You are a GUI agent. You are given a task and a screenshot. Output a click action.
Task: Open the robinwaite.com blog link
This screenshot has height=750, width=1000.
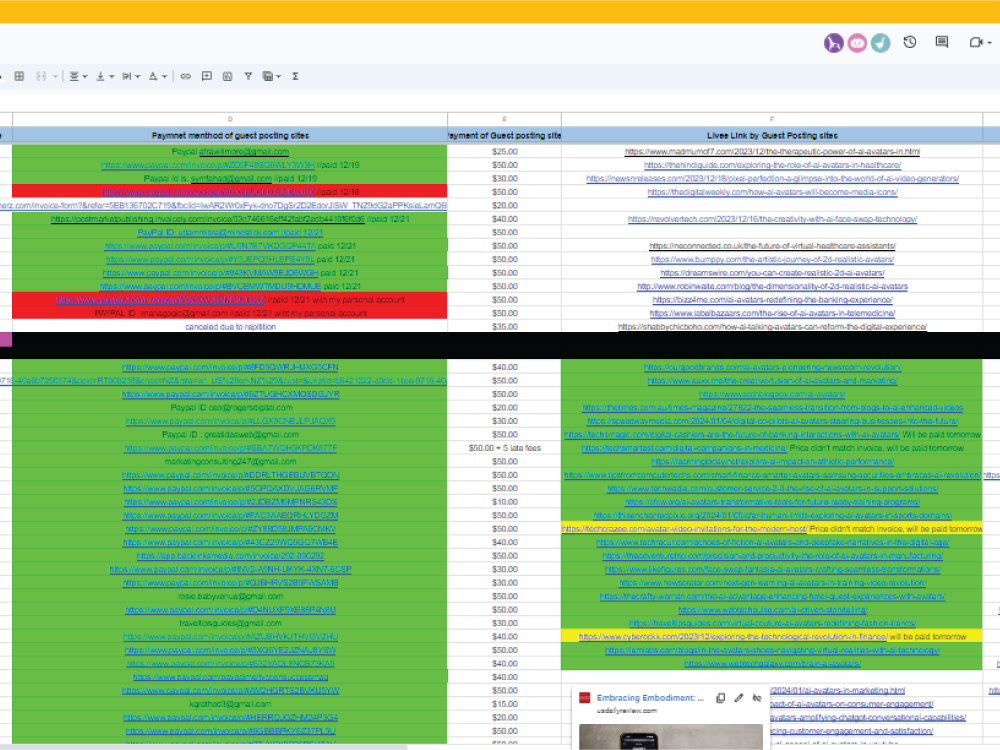(772, 286)
